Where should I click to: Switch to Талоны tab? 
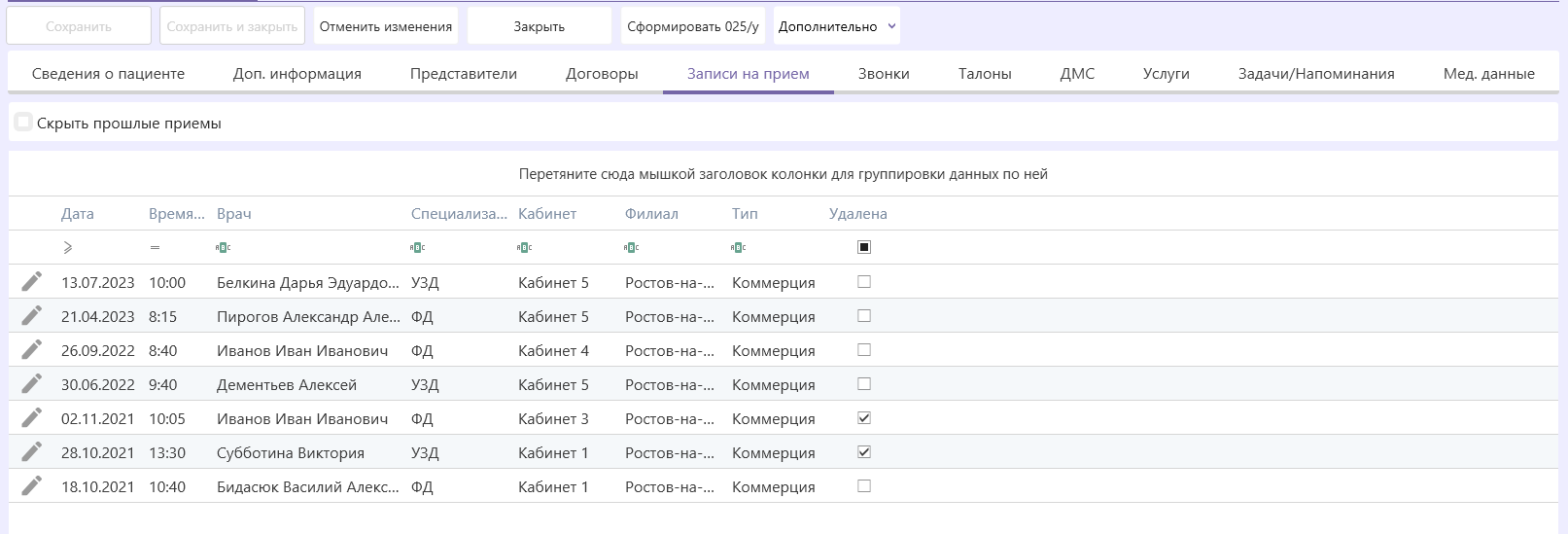coord(985,74)
